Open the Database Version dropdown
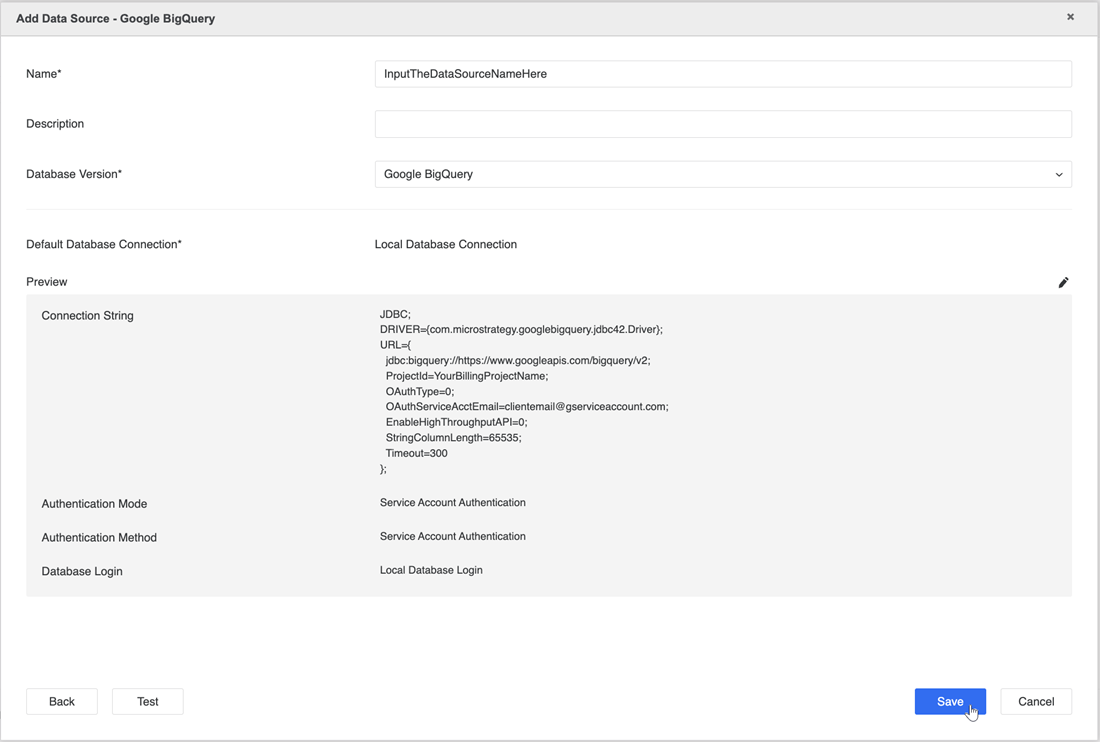Screen dimensions: 1100x742 pyautogui.click(x=722, y=174)
